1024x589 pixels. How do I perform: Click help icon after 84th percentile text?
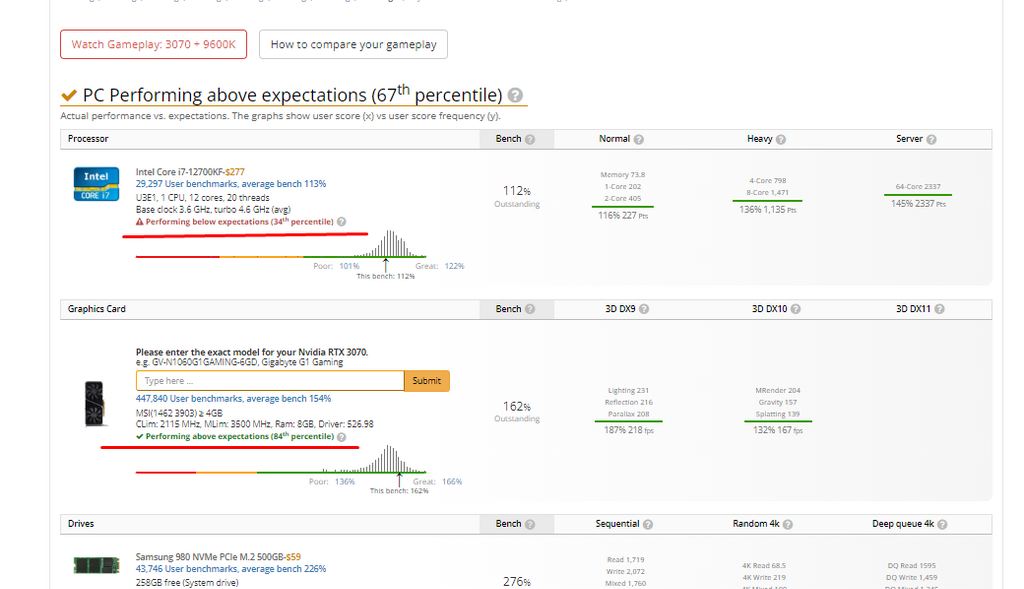tap(342, 437)
